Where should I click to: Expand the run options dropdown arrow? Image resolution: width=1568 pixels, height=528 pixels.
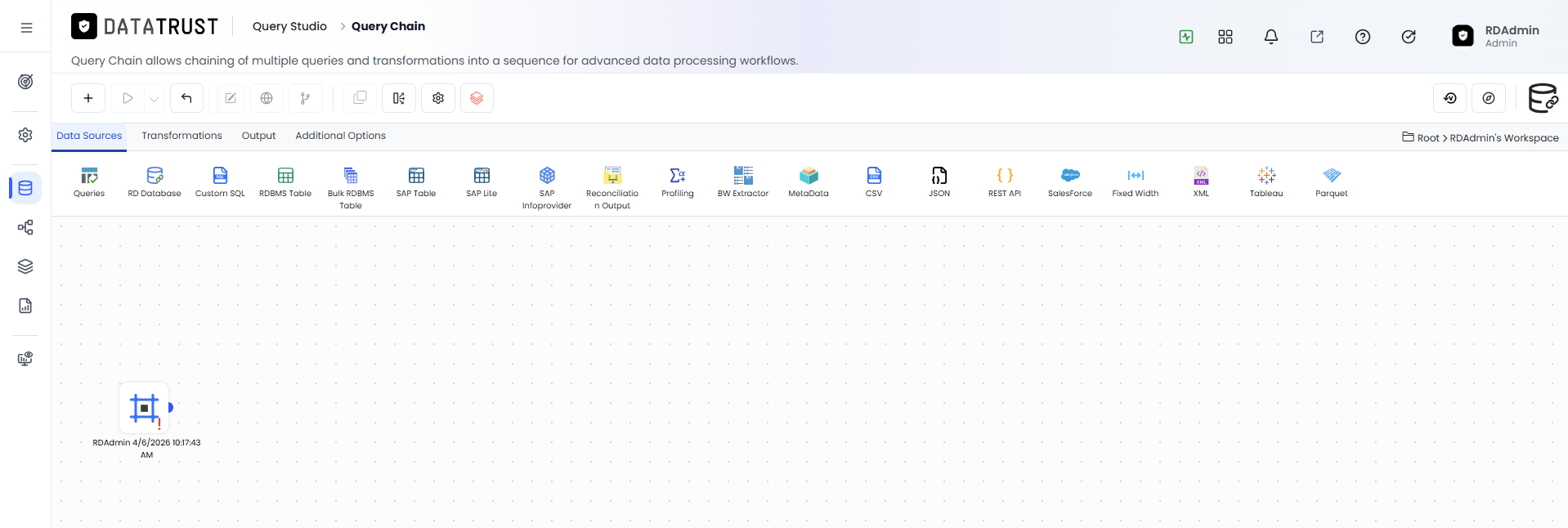154,99
